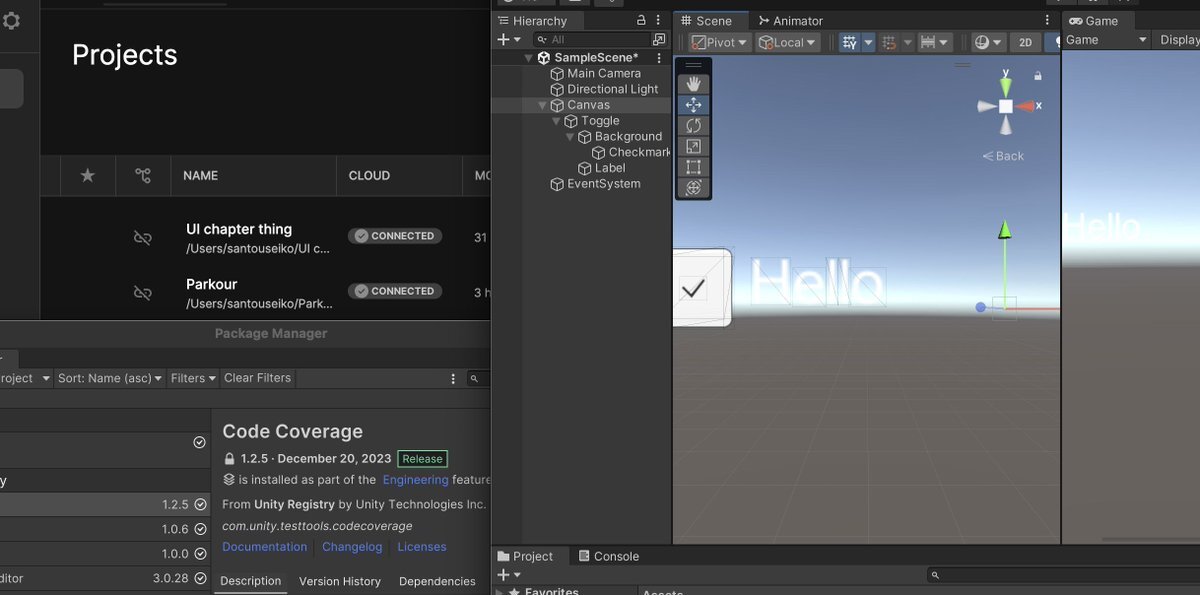Collapse the SampleScene tree node
Screen dimensions: 1200x595
click(529, 58)
